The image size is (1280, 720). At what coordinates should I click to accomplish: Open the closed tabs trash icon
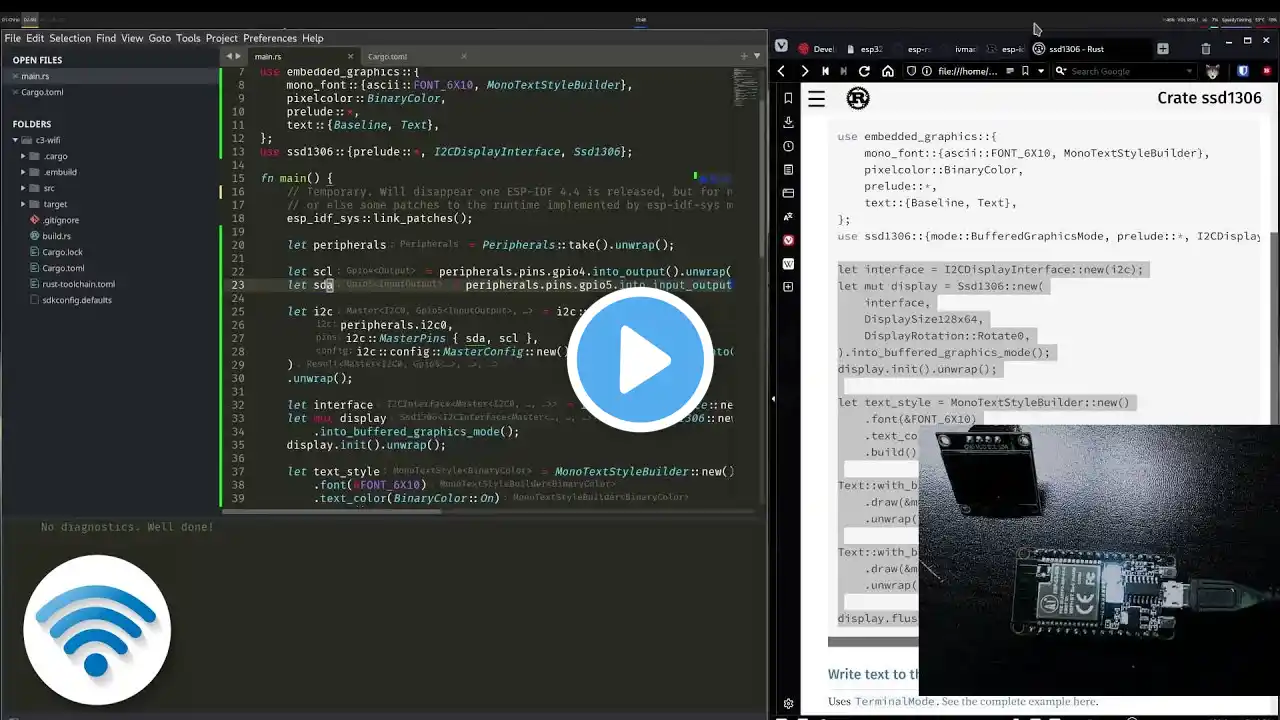click(x=1206, y=48)
